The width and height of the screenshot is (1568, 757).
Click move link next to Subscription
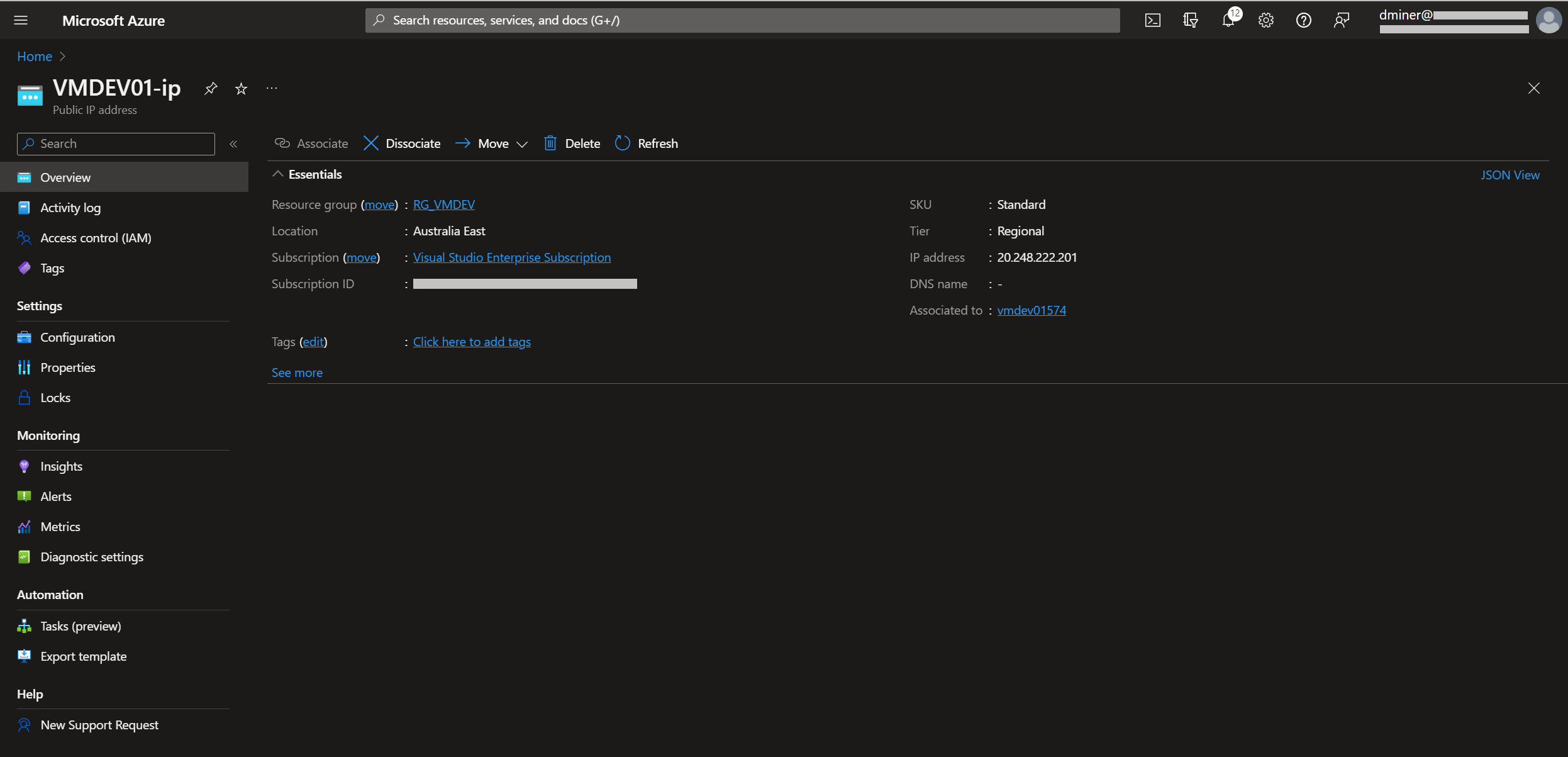(362, 257)
